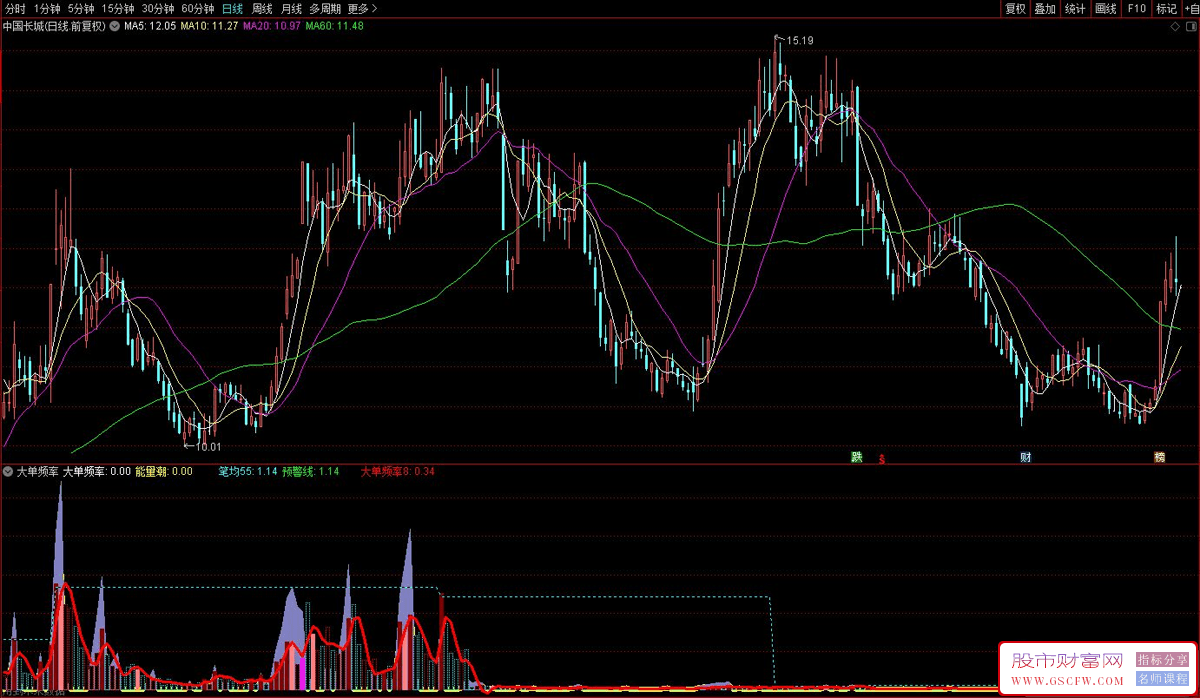The height and width of the screenshot is (698, 1200).
Task: Click the 大单频率 indicator name
Action: click(37, 471)
